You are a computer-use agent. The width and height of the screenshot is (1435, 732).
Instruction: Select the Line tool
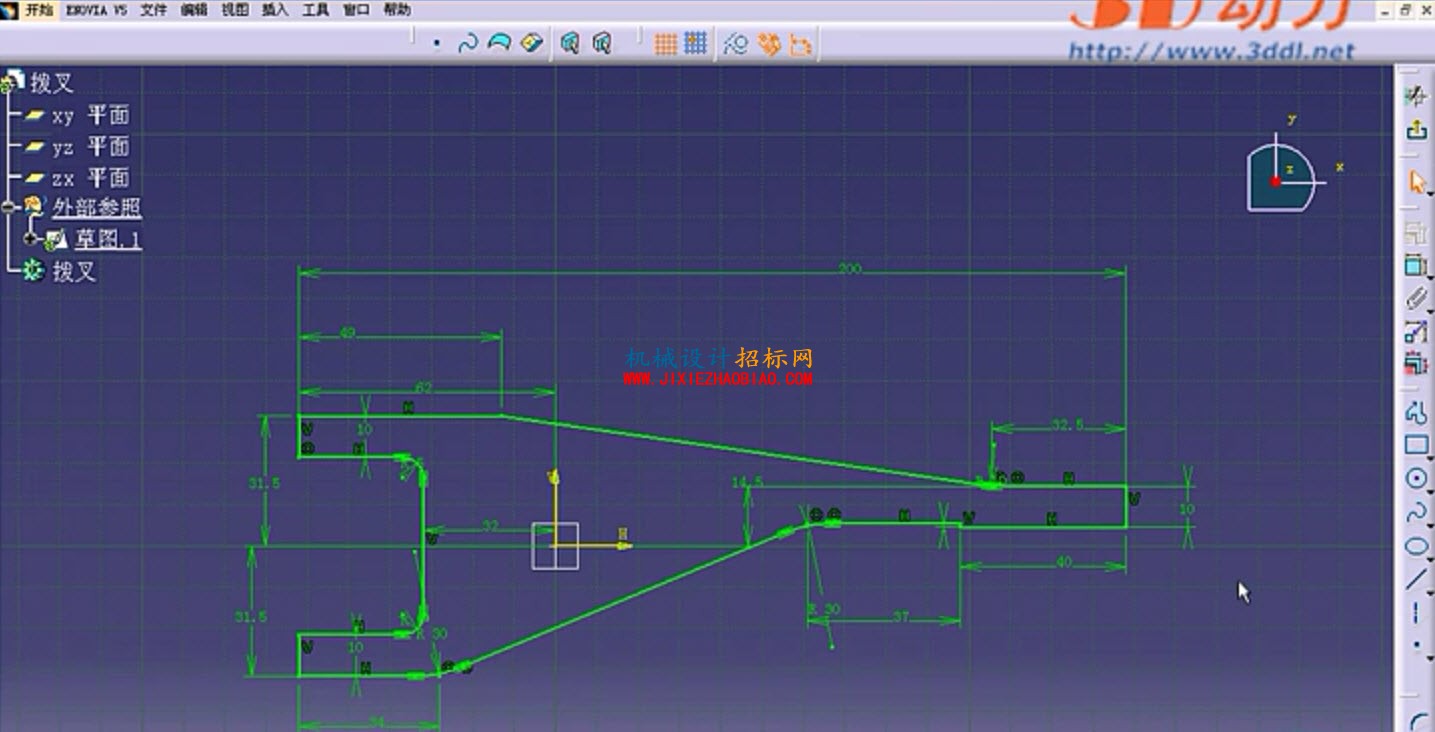point(1415,579)
